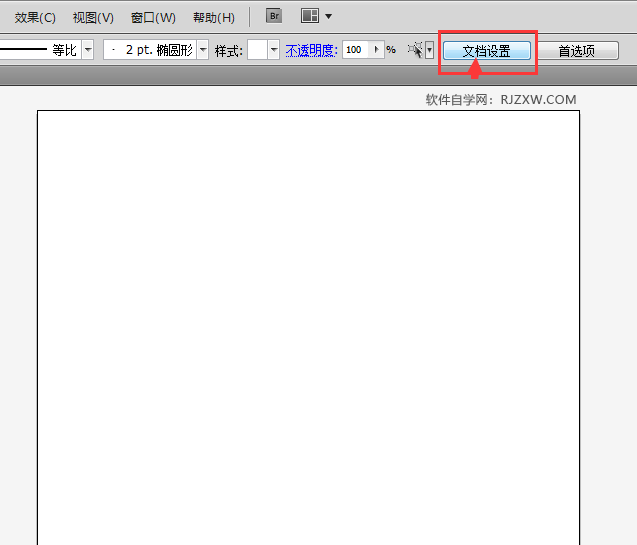The height and width of the screenshot is (545, 637).
Task: Click the arrange documents layout icon
Action: tap(310, 16)
